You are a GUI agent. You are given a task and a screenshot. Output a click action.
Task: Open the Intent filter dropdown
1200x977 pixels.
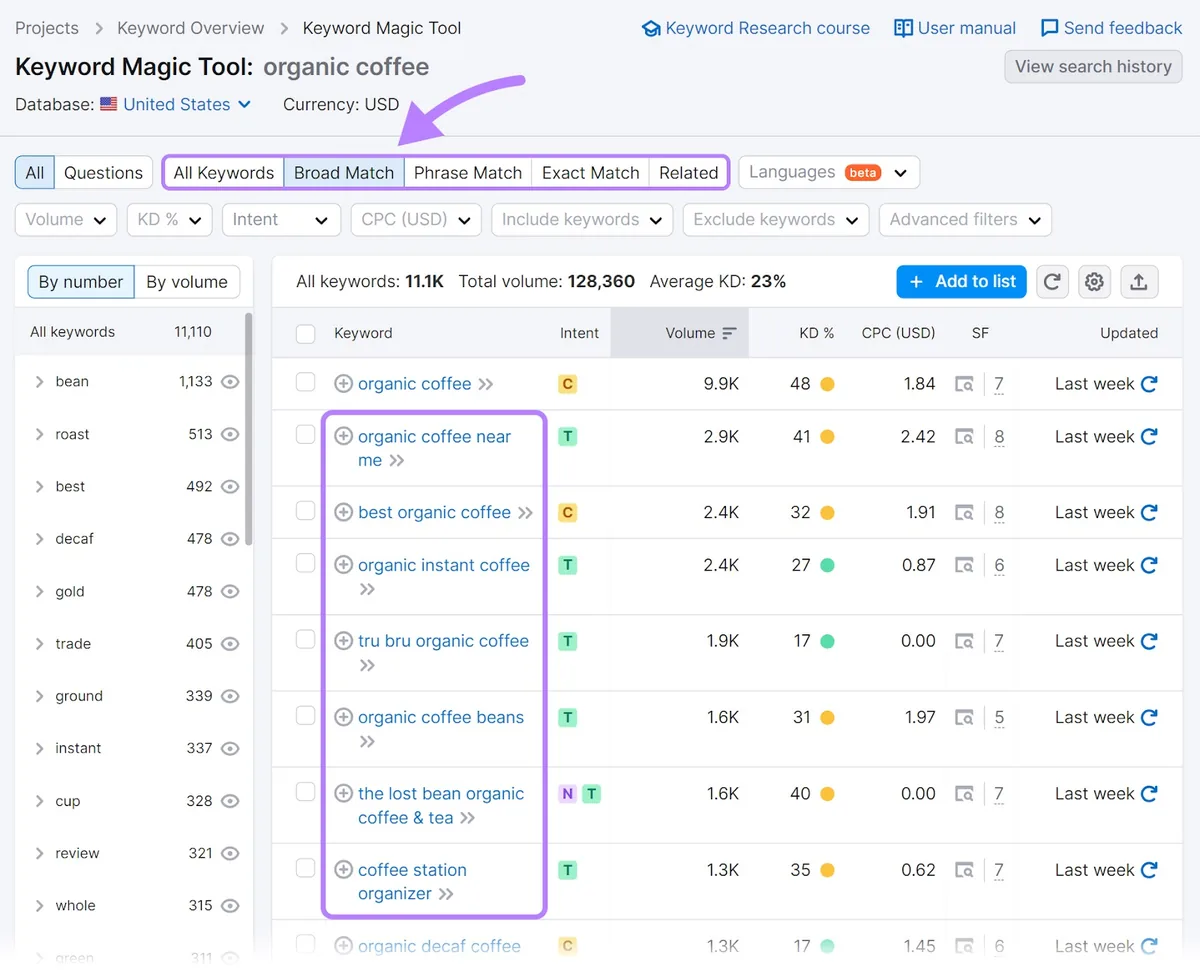(281, 220)
